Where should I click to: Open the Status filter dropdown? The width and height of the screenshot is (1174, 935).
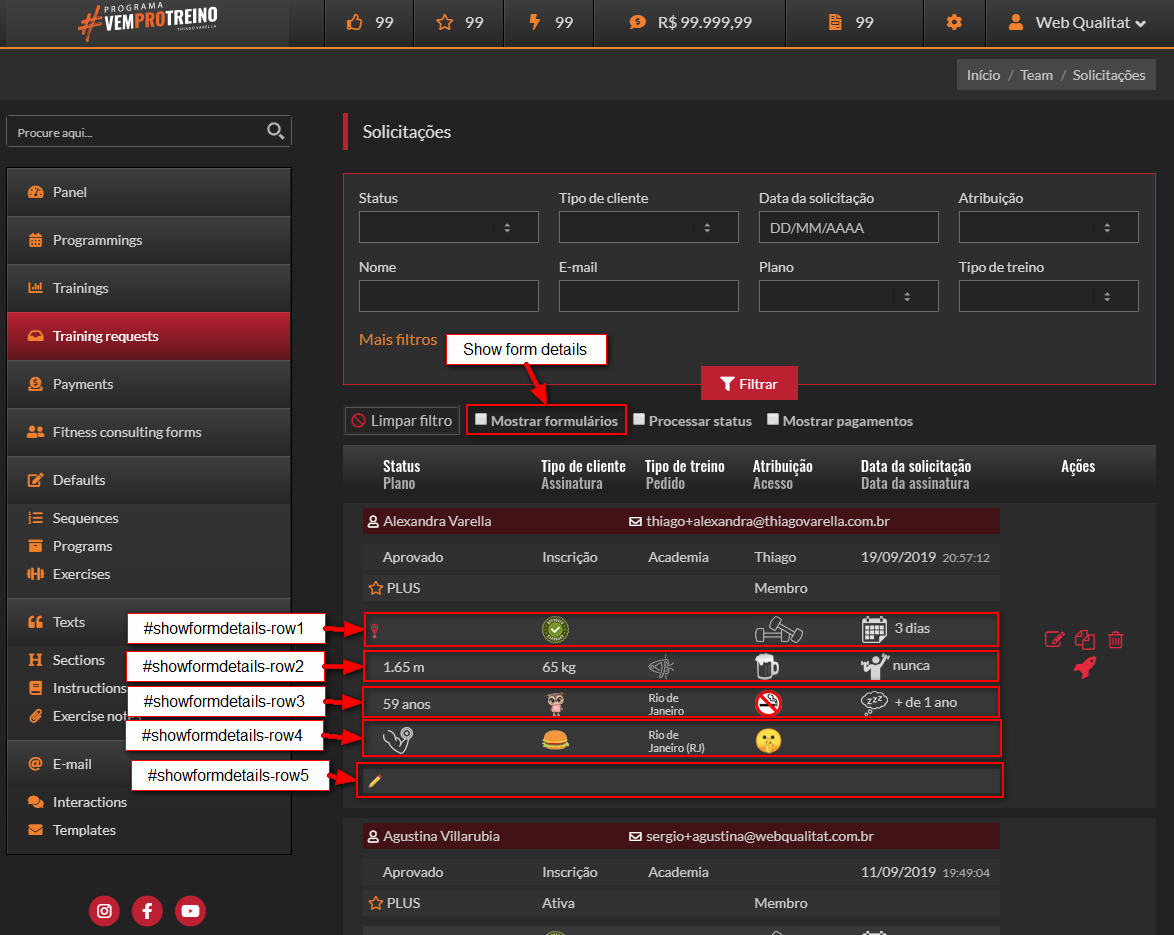pos(448,227)
